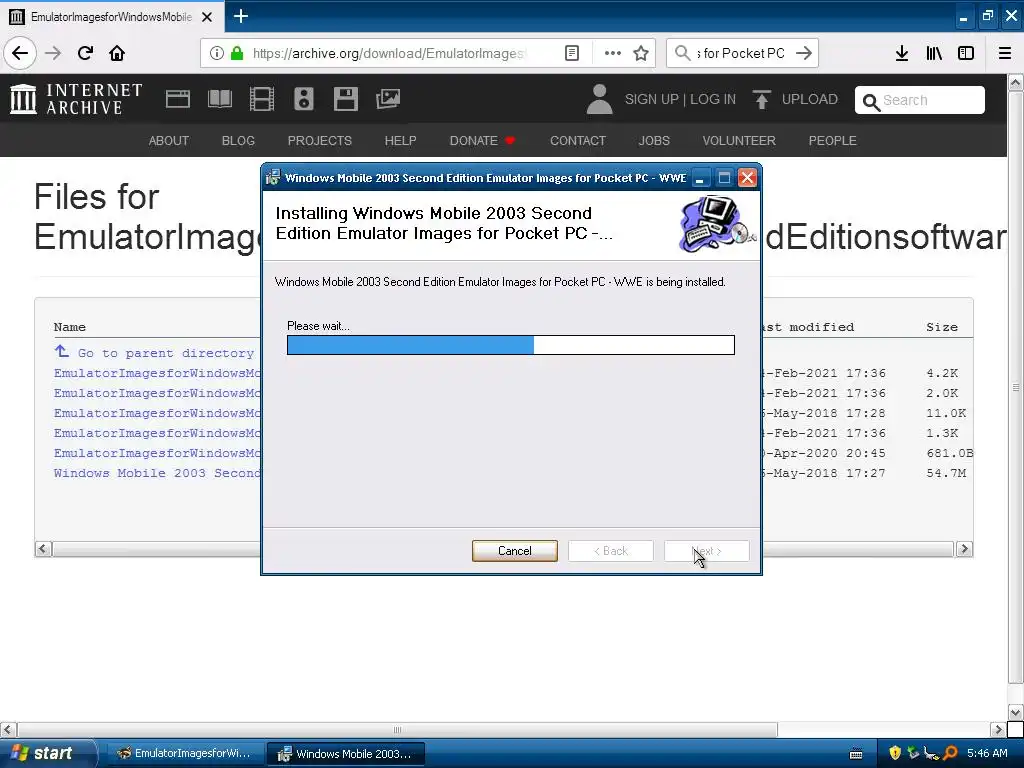The image size is (1024, 768).
Task: Switch to Windows Mobile 2003 taskbar item
Action: [x=346, y=753]
